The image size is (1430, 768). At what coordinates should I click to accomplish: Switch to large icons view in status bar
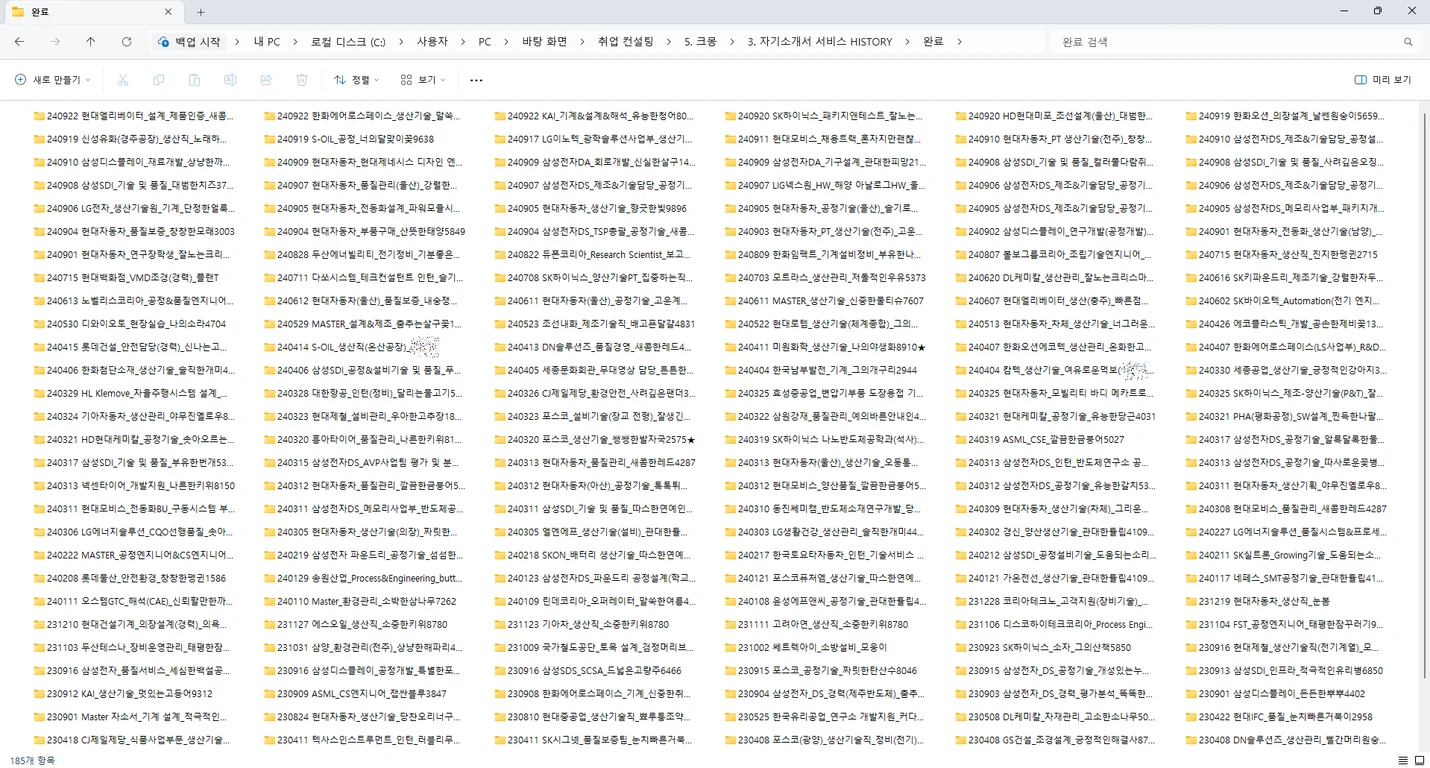(x=1419, y=761)
